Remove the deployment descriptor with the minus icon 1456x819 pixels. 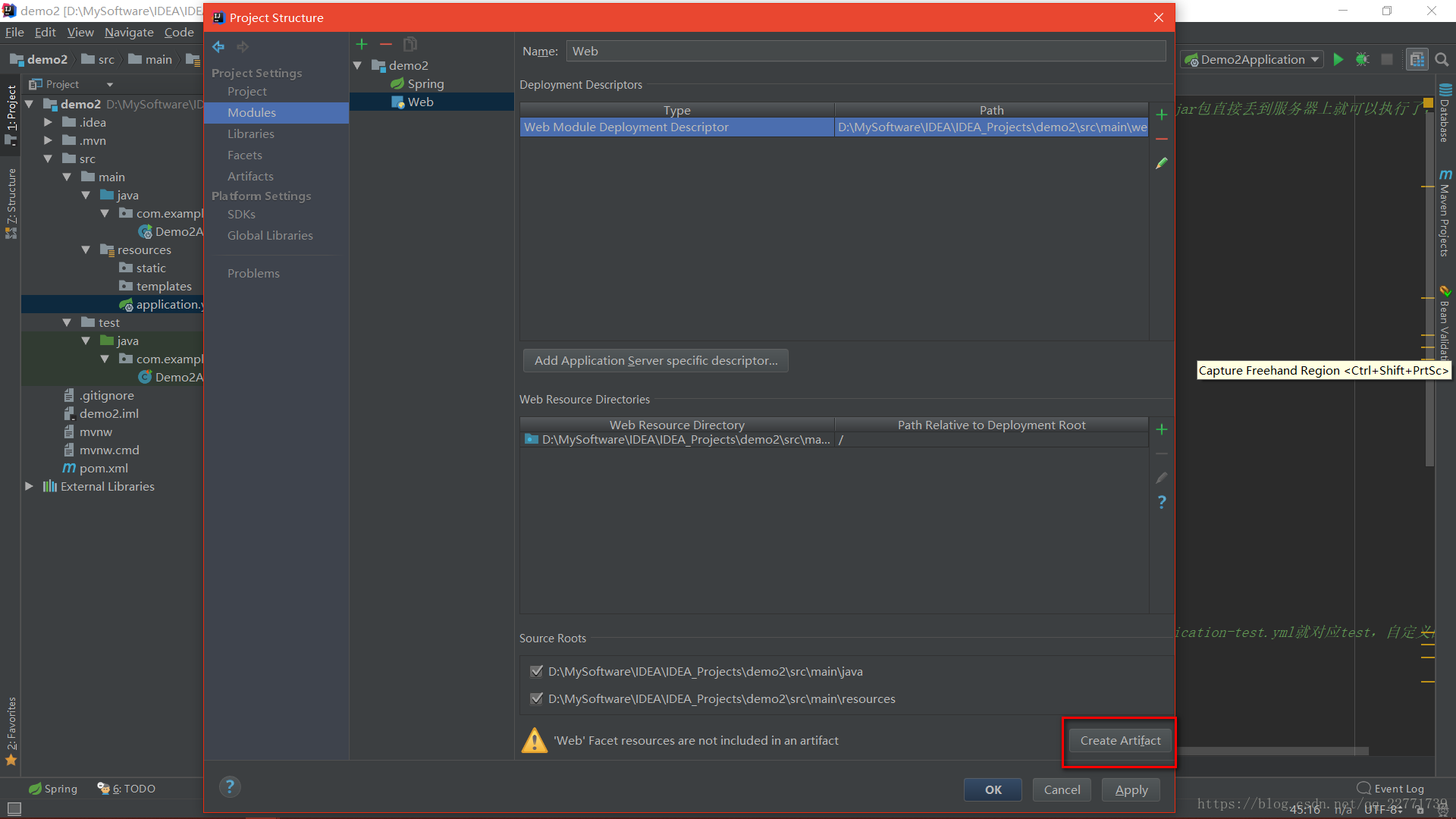point(1161,140)
